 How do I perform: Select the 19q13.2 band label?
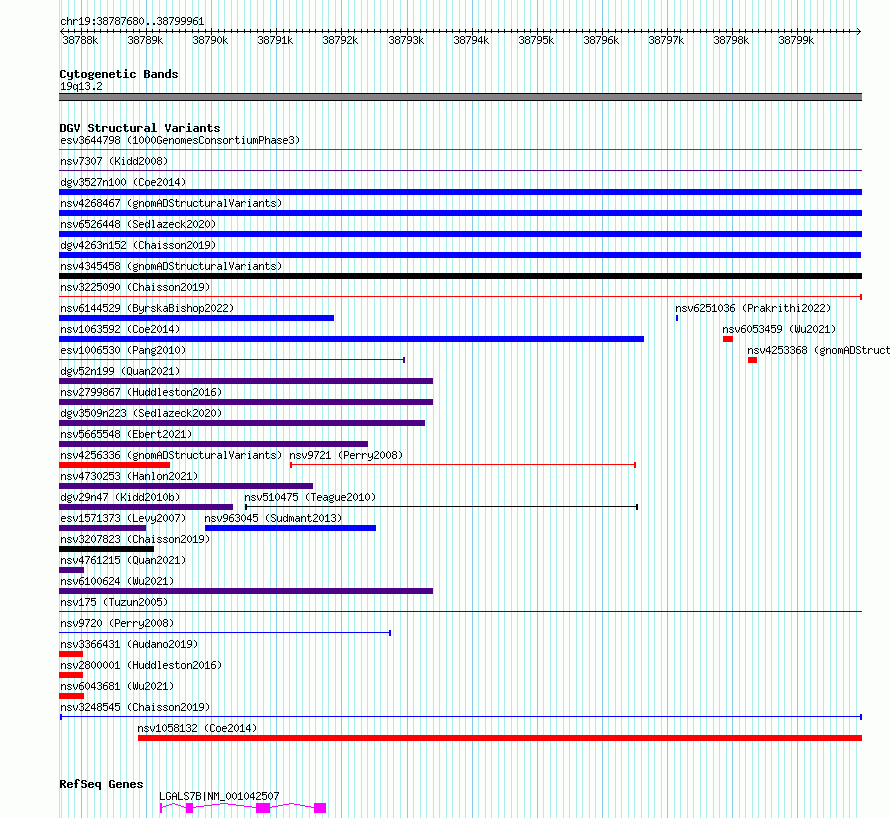[81, 86]
